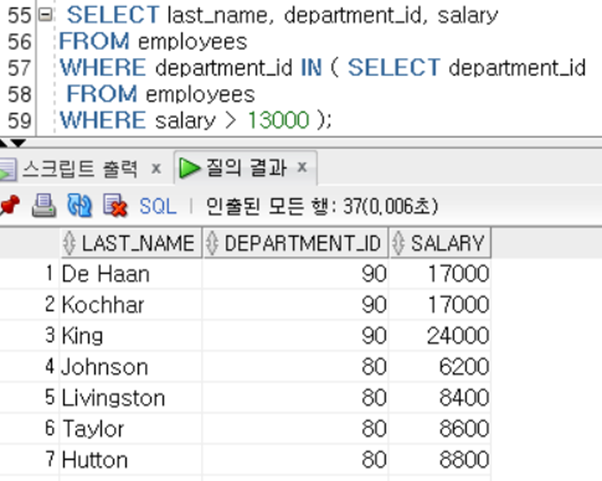Close the 질의 결과 tab
This screenshot has width=602, height=481.
coord(303,167)
